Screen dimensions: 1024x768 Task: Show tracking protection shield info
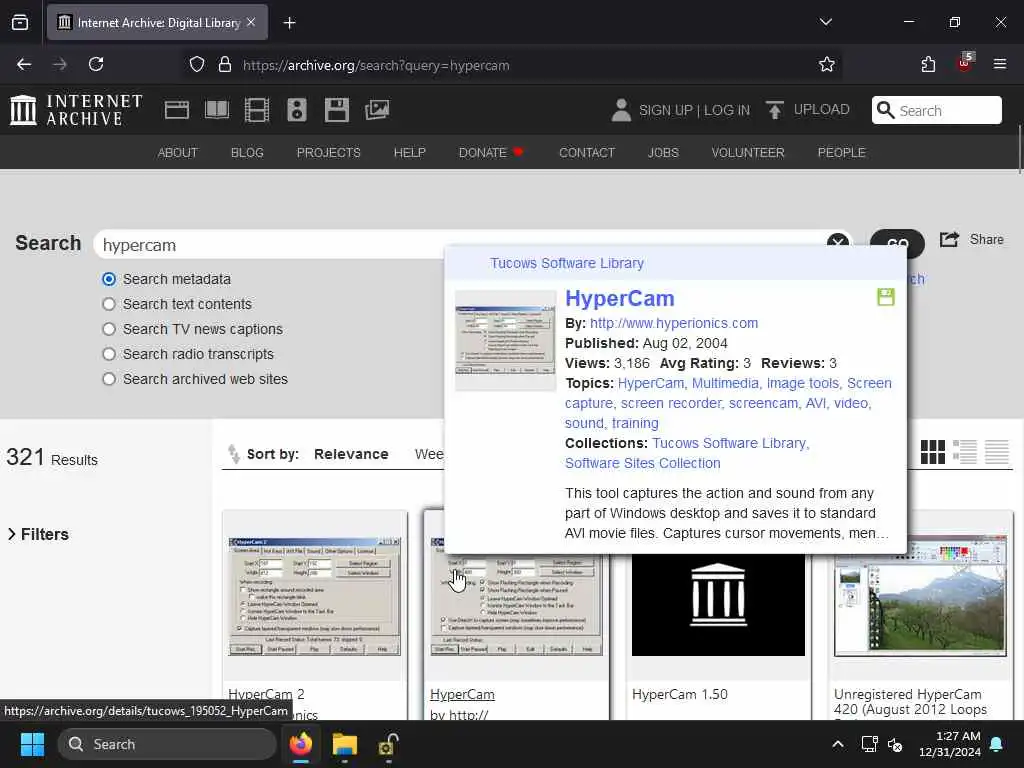(197, 65)
